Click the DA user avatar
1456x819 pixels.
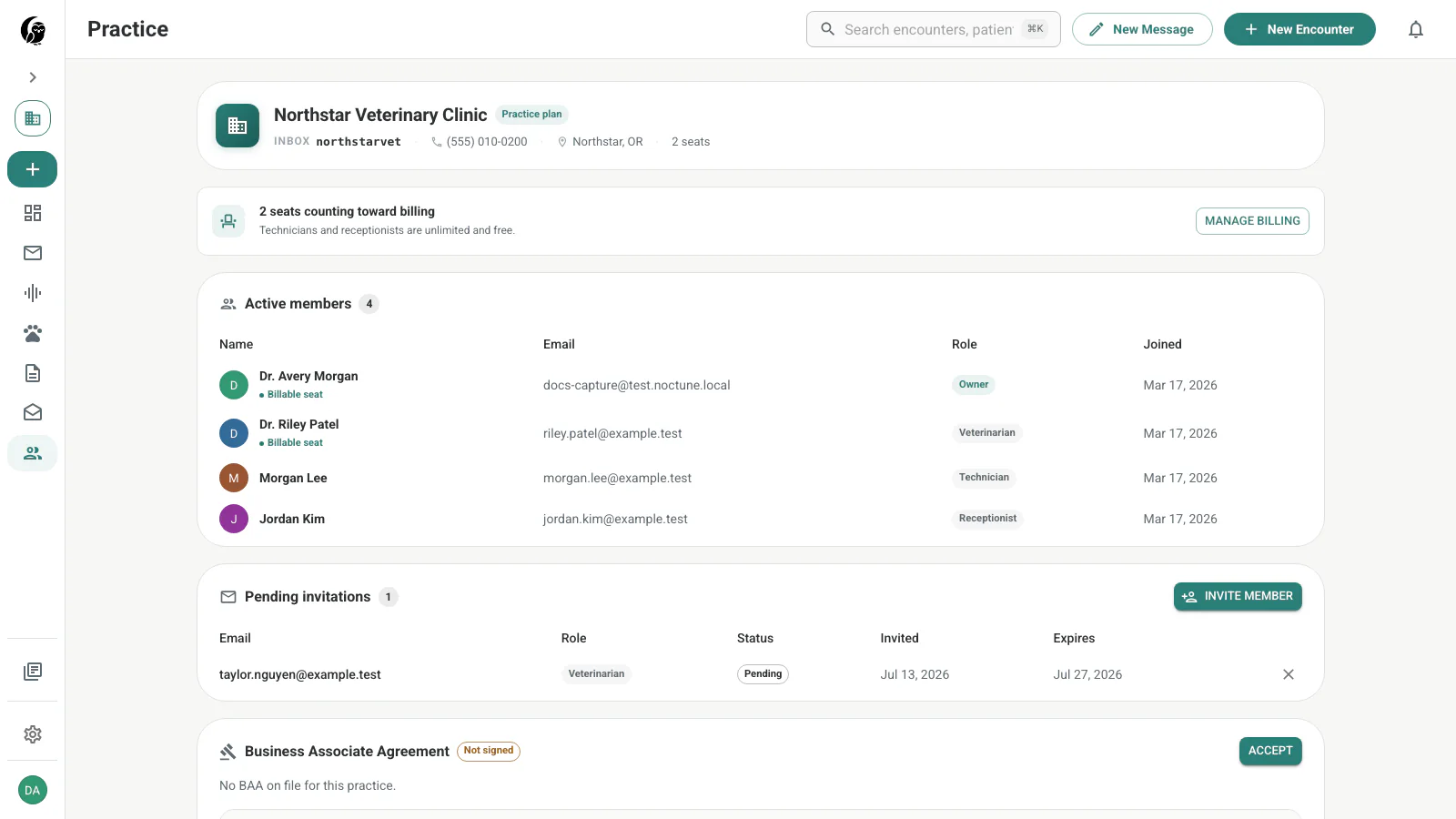(x=33, y=790)
